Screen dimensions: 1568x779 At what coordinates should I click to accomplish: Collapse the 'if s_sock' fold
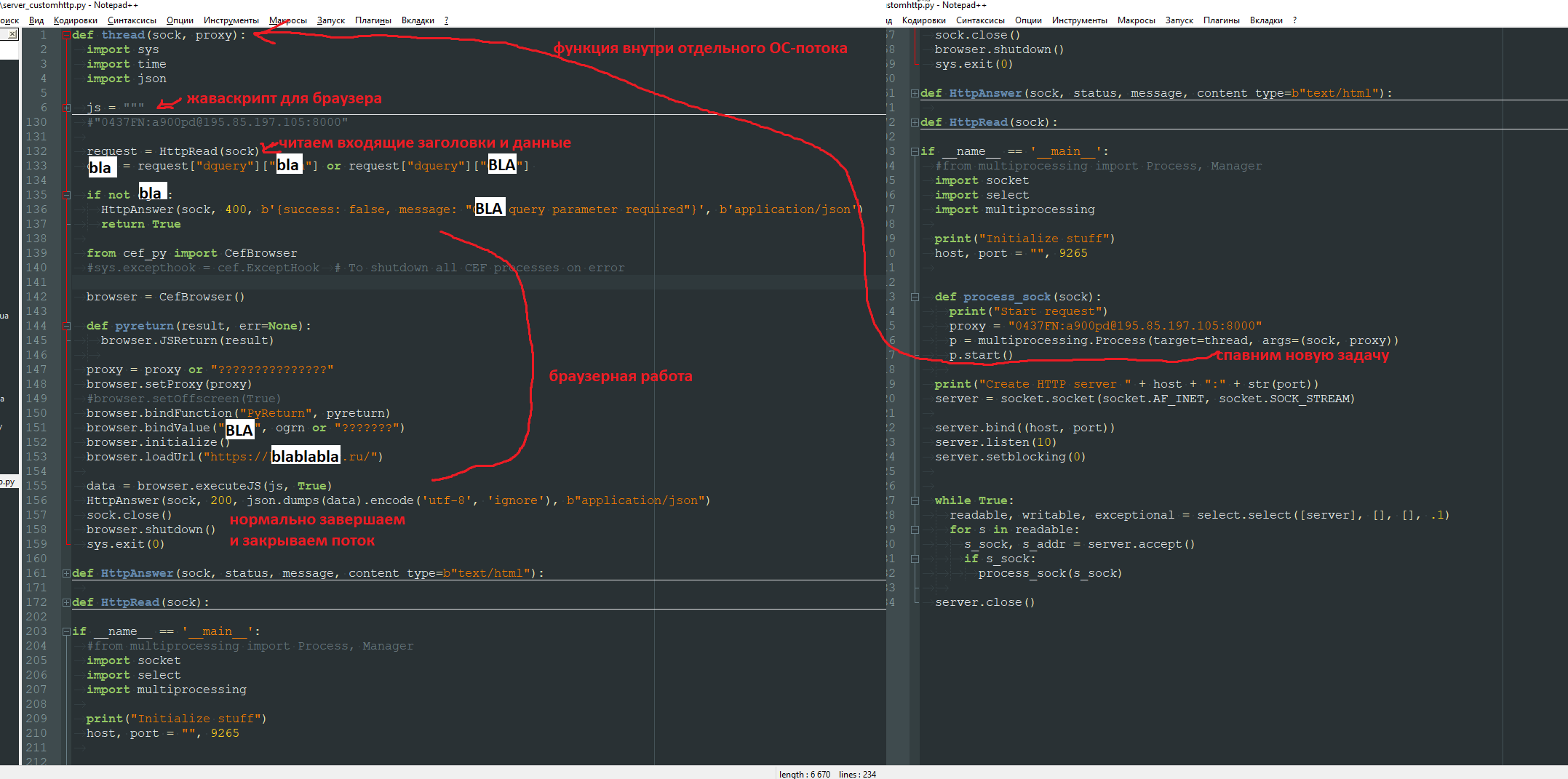click(x=915, y=559)
